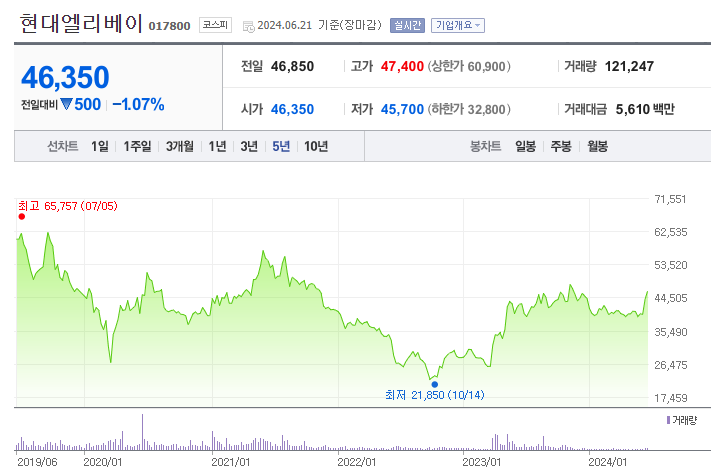Click the 코스피 market badge

[x=215, y=25]
